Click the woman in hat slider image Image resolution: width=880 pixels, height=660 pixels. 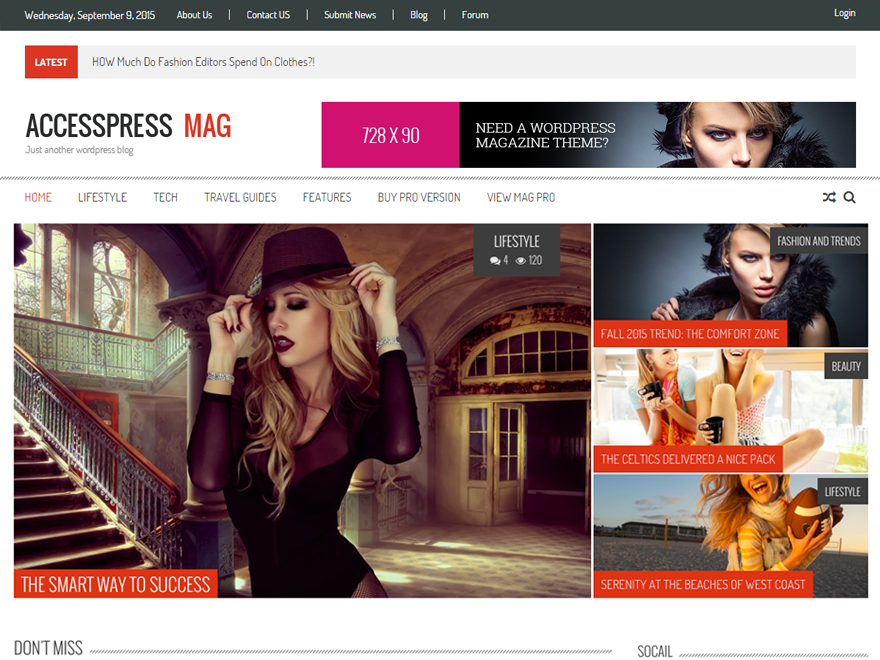[302, 411]
